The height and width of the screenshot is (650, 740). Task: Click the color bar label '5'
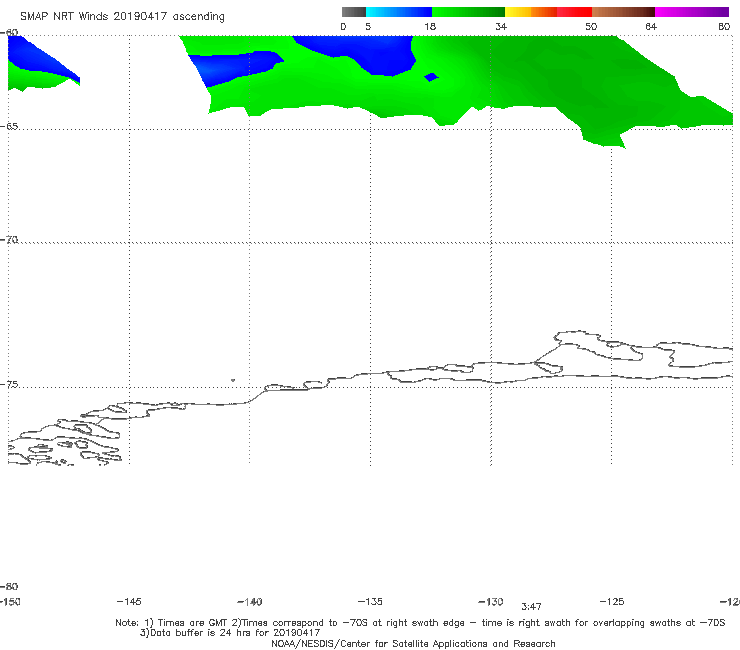(368, 26)
